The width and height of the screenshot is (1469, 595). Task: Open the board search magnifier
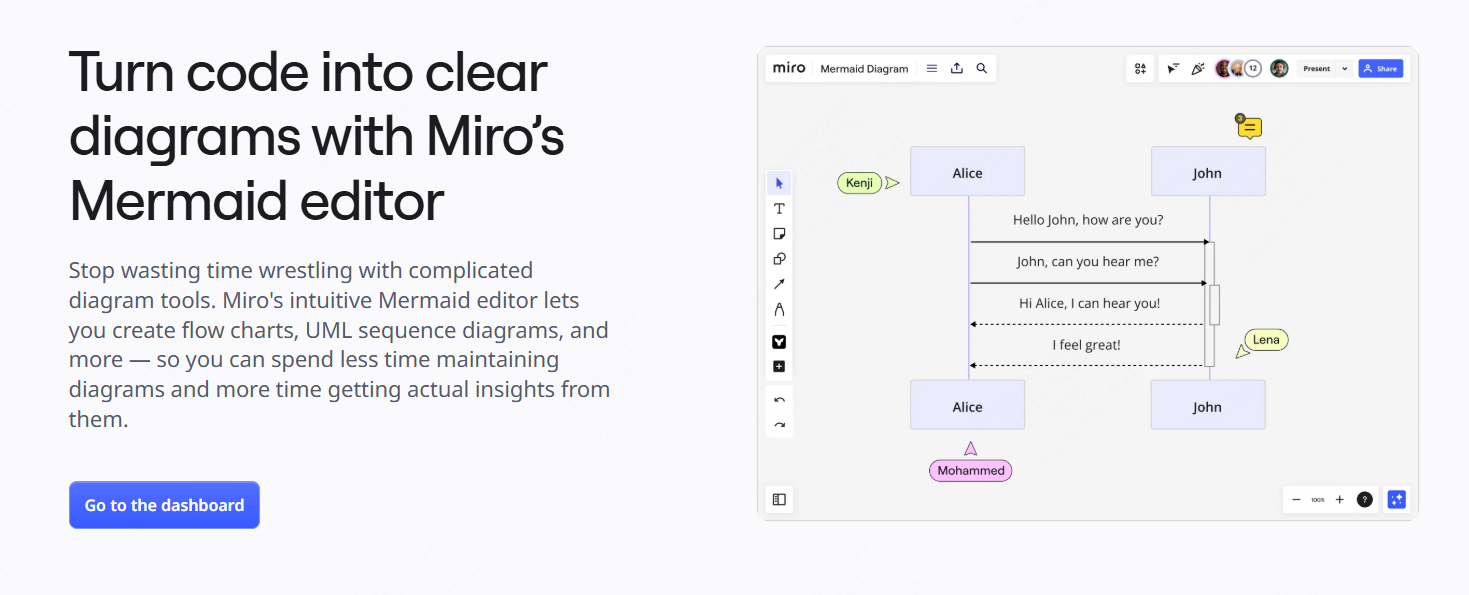click(x=982, y=68)
